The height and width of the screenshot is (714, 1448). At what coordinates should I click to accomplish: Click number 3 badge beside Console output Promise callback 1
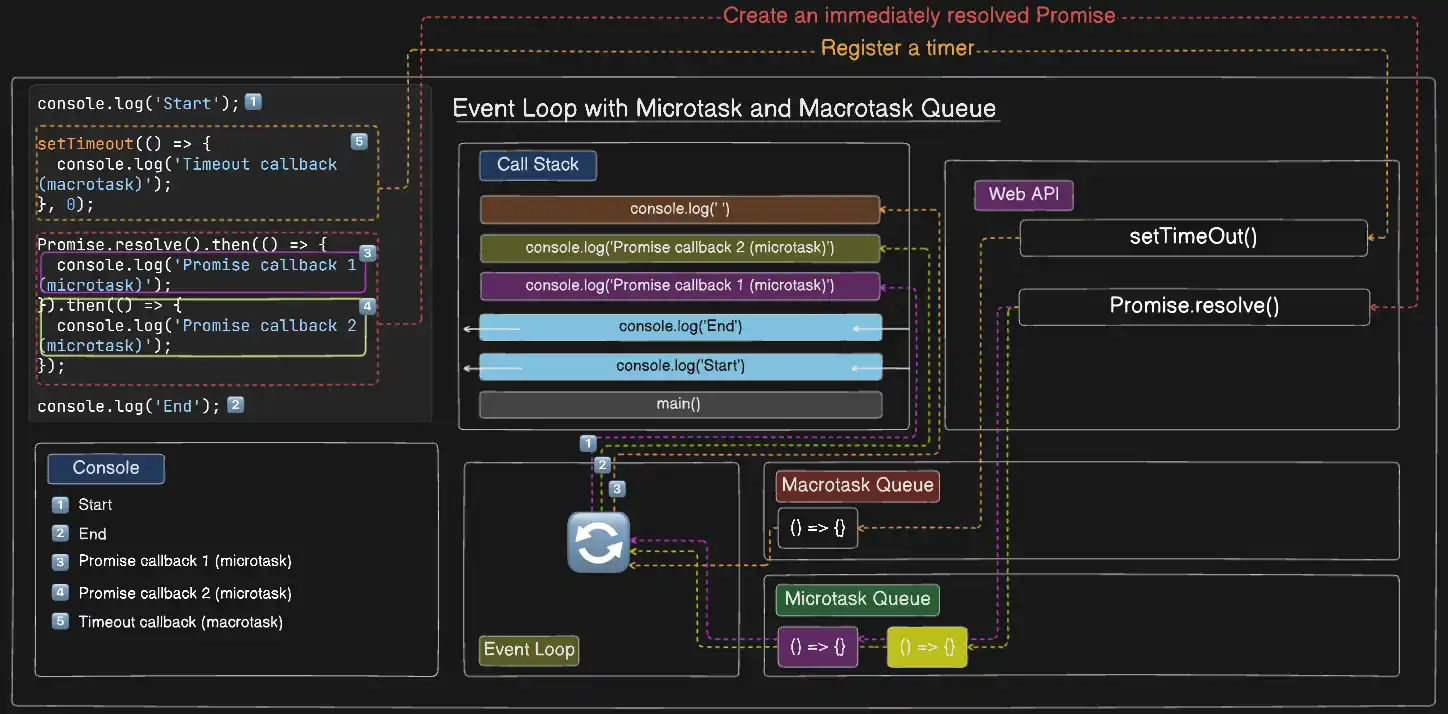(60, 561)
